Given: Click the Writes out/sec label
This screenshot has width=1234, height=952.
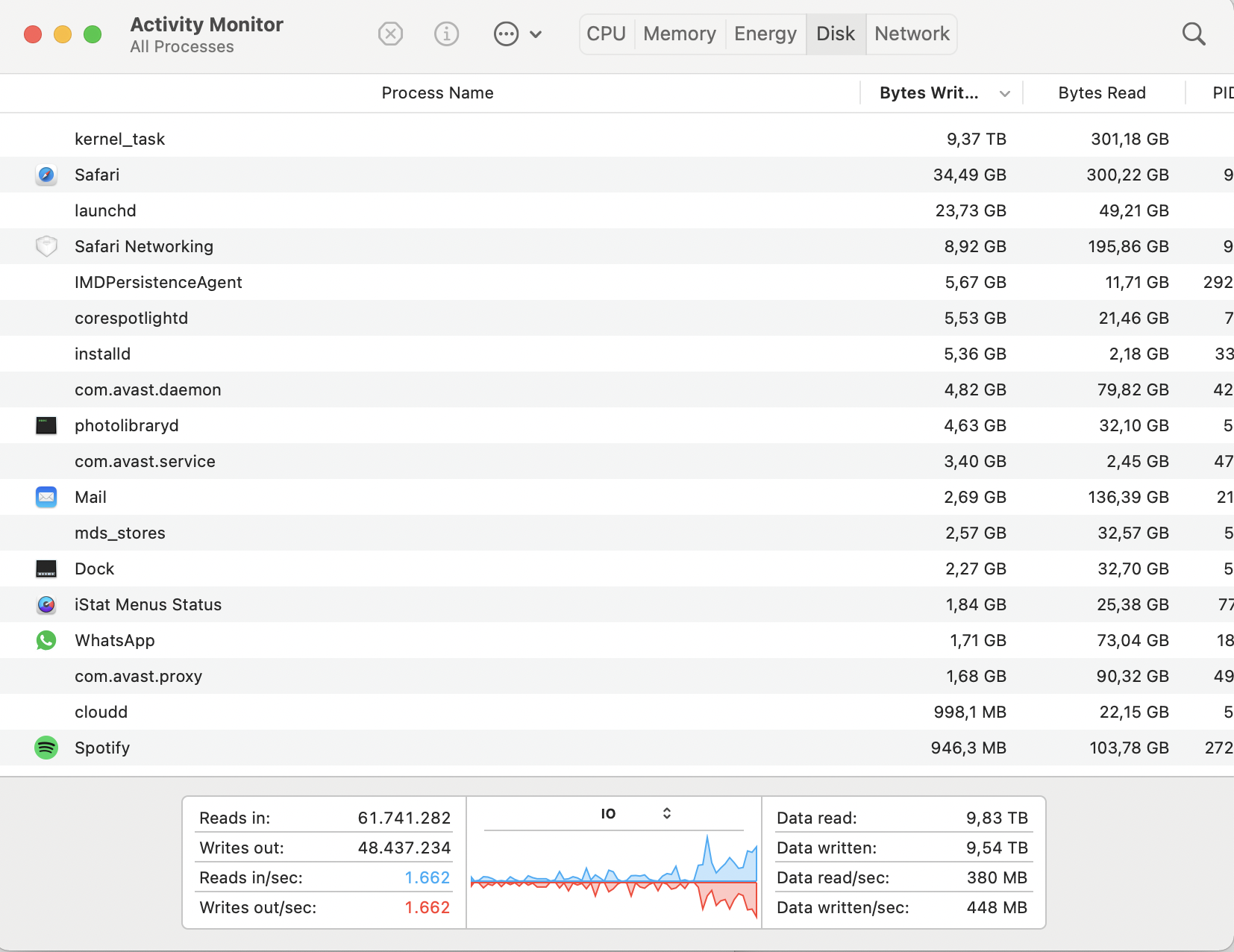Looking at the screenshot, I should pyautogui.click(x=258, y=907).
